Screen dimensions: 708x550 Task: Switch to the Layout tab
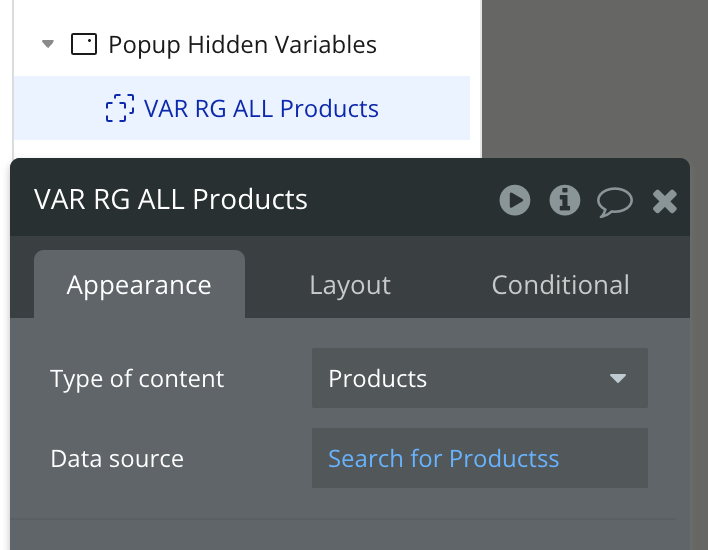point(350,285)
